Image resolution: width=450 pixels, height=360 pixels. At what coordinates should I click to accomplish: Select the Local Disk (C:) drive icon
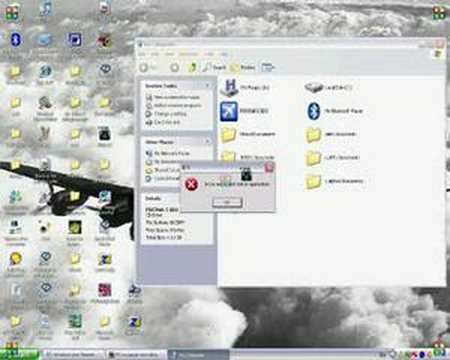click(x=314, y=87)
